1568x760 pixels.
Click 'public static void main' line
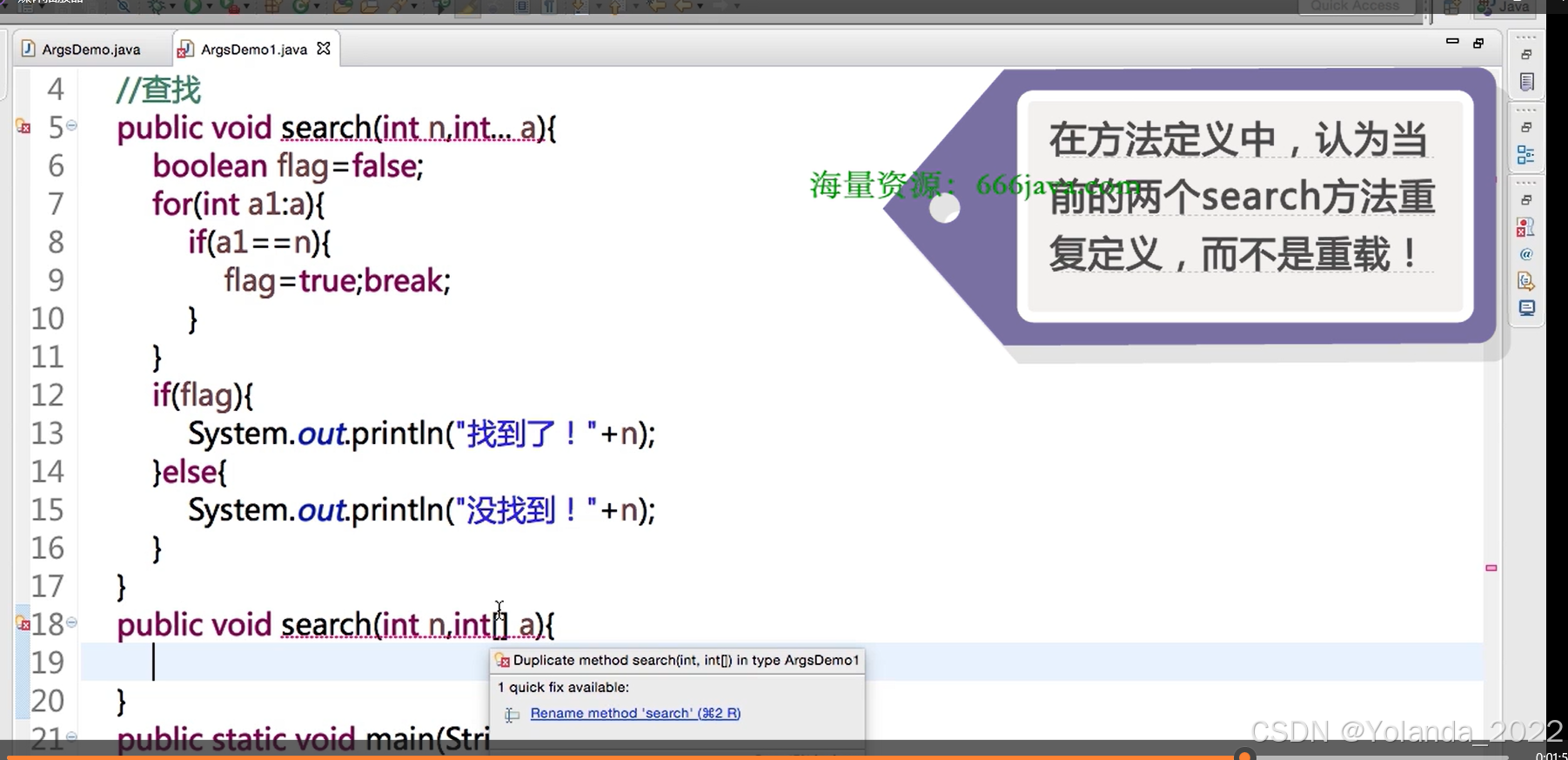pos(304,739)
